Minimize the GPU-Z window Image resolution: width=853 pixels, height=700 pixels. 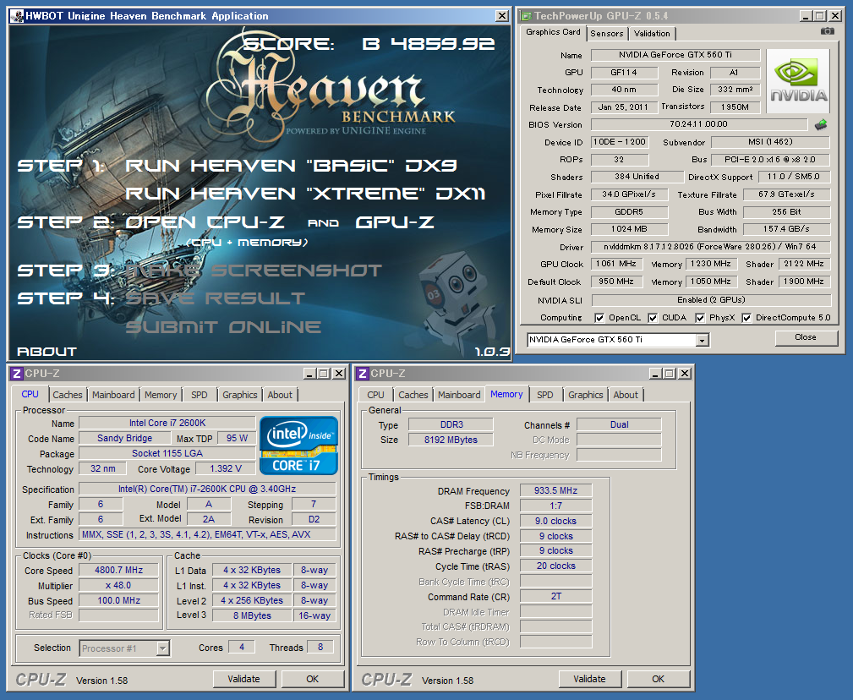(806, 16)
